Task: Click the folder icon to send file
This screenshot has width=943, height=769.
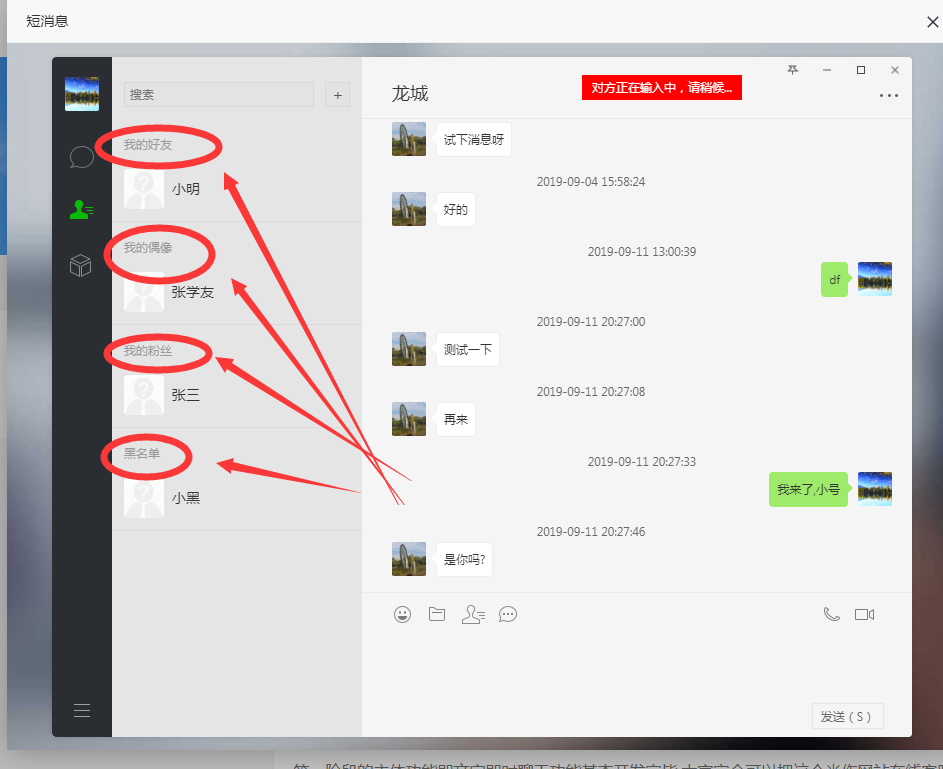Action: [437, 614]
